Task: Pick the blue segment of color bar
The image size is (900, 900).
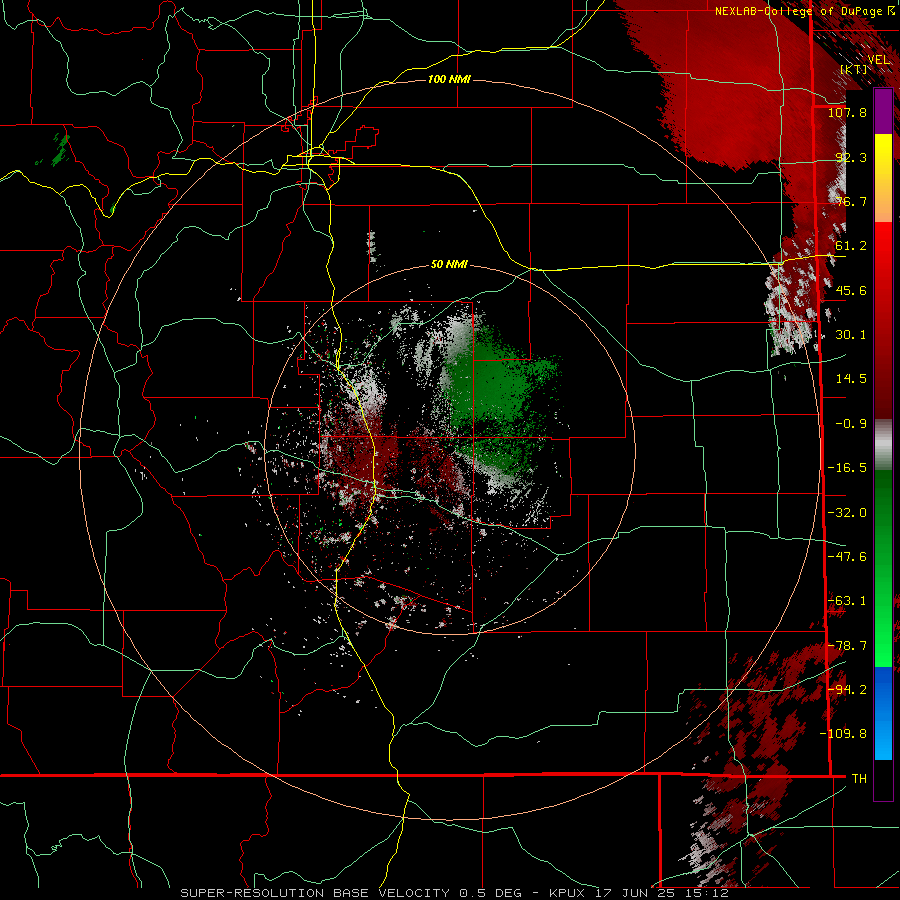Action: coord(883,713)
